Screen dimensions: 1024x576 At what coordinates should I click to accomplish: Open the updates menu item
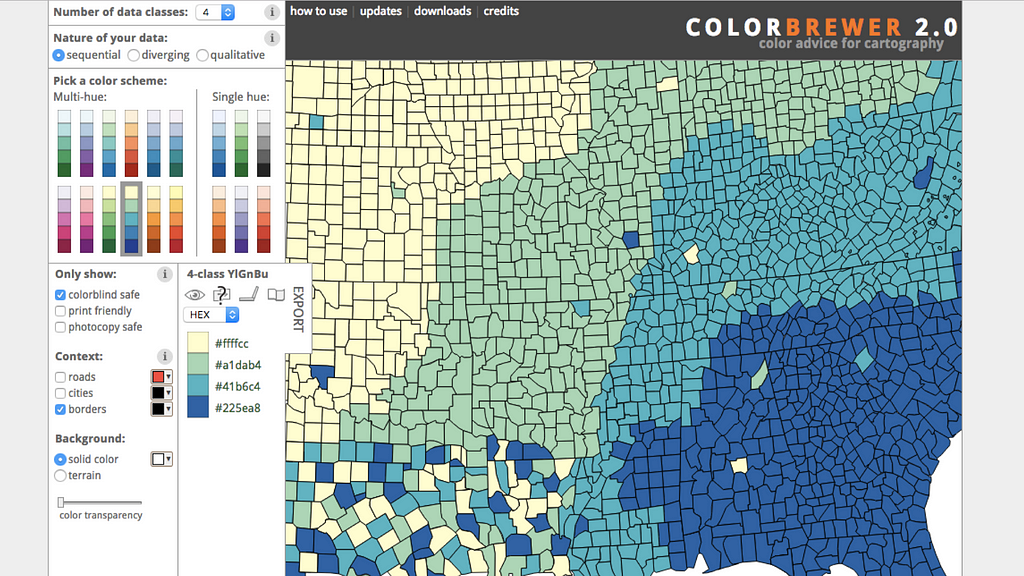click(x=381, y=11)
